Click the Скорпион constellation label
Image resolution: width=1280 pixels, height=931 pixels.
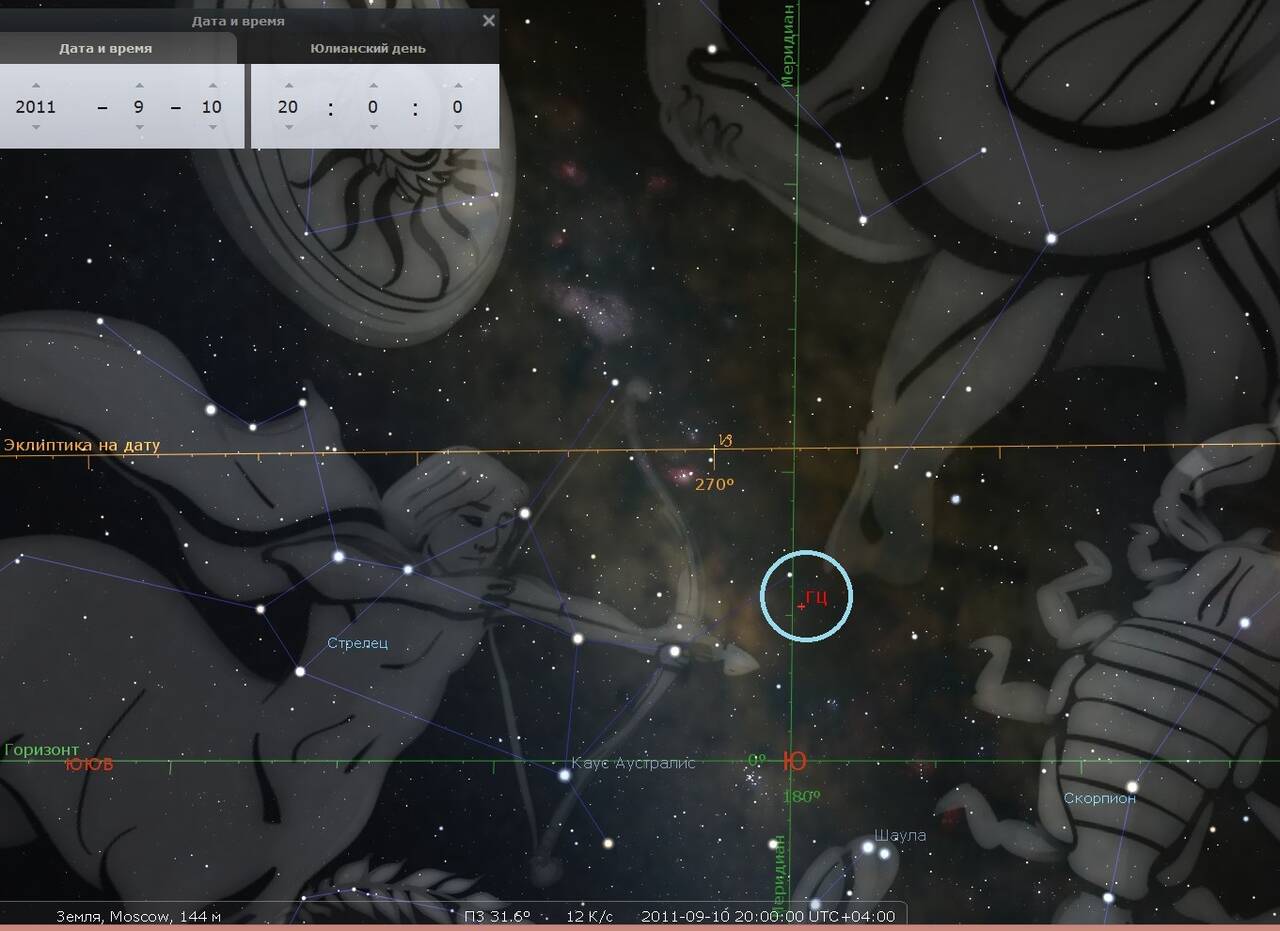1099,798
